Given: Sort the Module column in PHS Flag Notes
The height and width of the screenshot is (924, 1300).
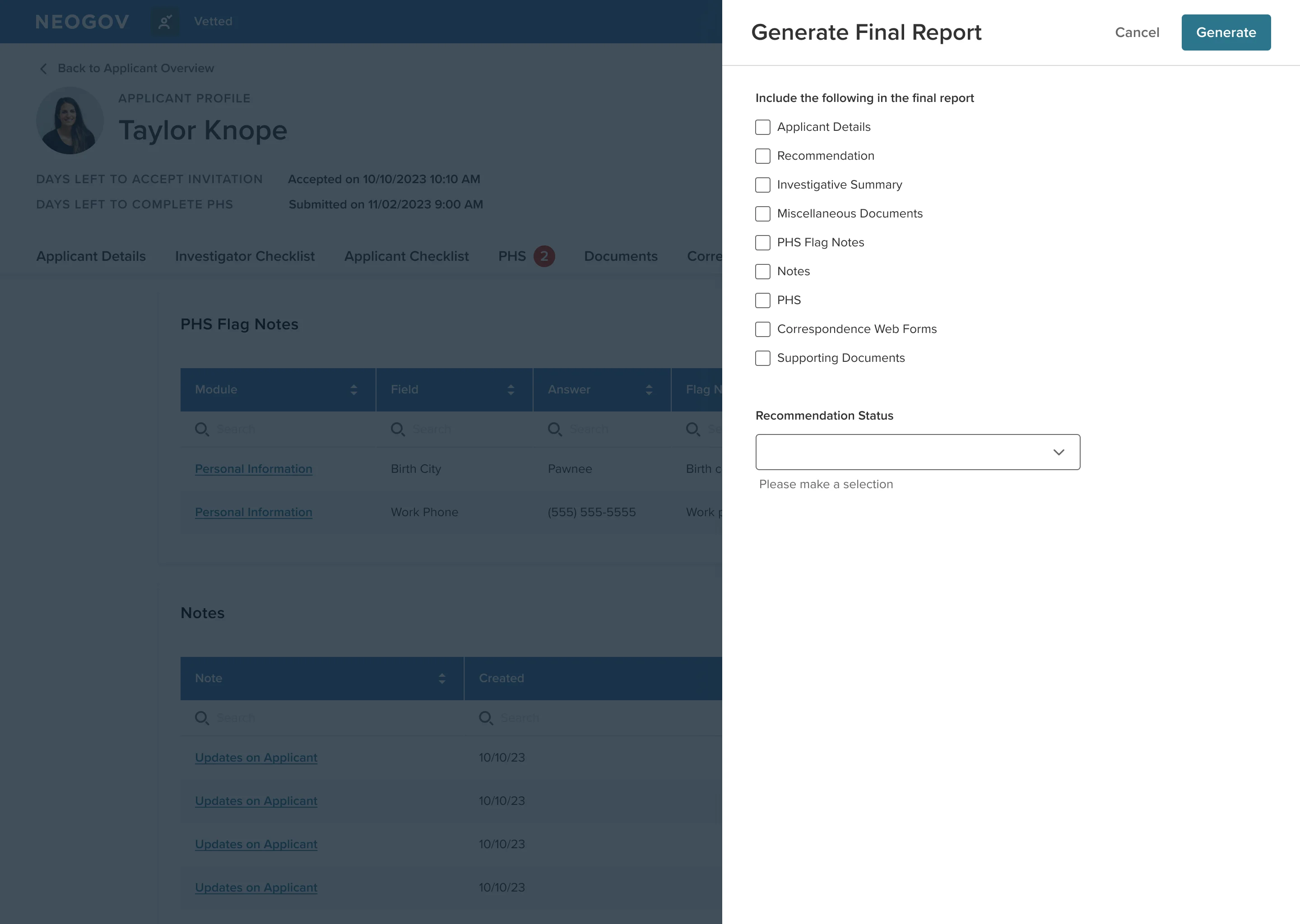Looking at the screenshot, I should click(x=354, y=390).
